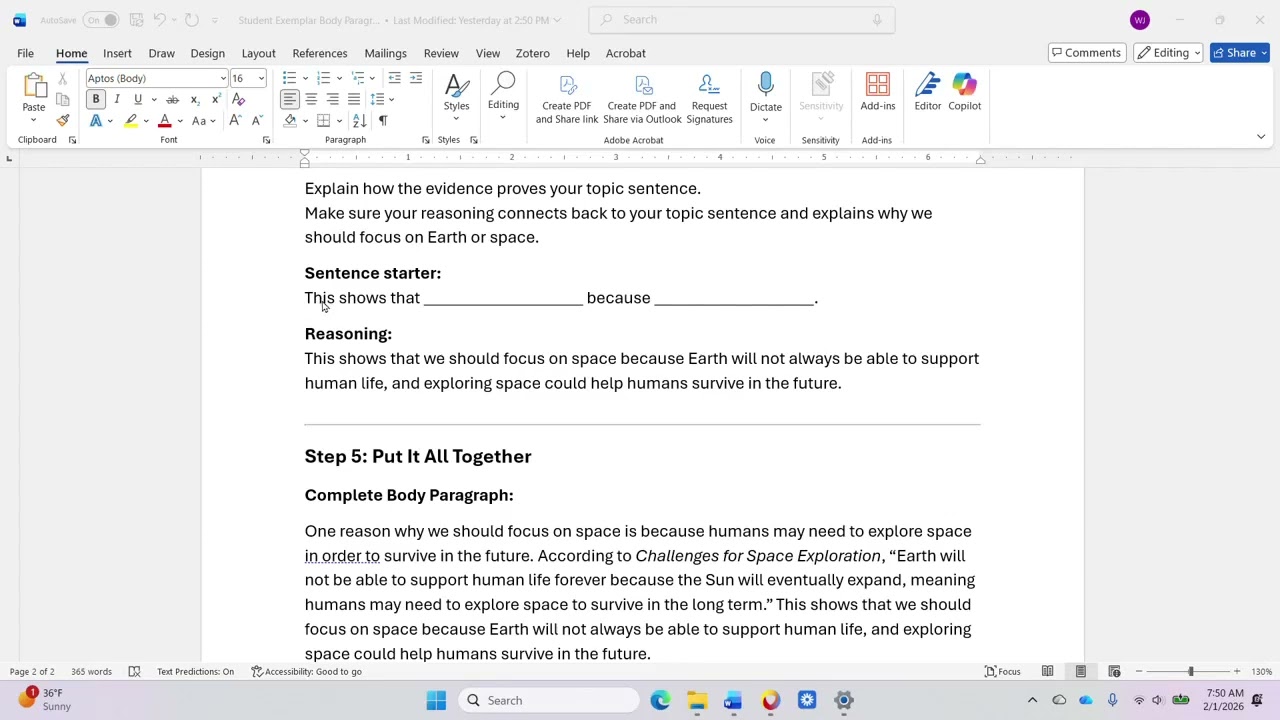Open the Editing mode dropdown

[1168, 53]
